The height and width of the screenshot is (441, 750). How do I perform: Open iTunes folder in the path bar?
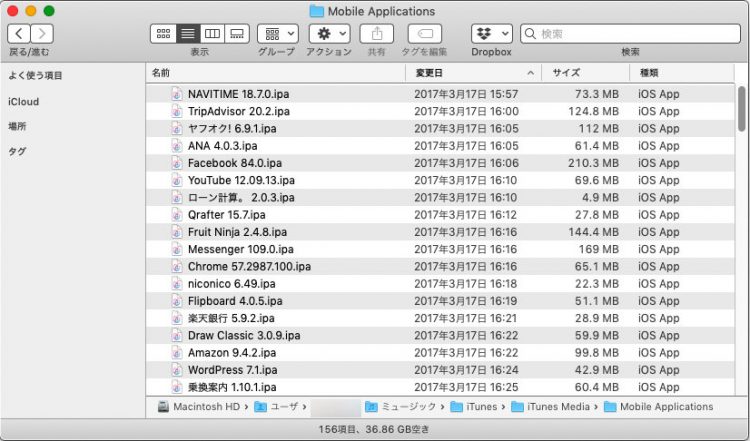(x=474, y=407)
